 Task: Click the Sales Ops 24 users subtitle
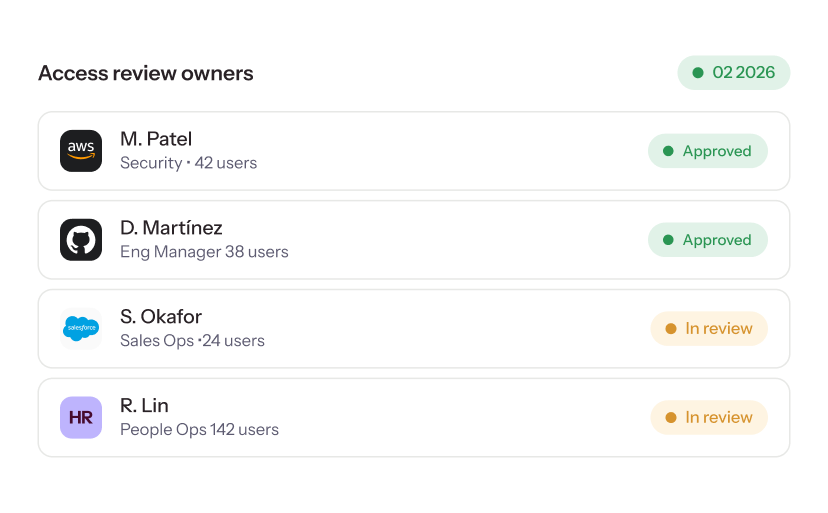(192, 341)
